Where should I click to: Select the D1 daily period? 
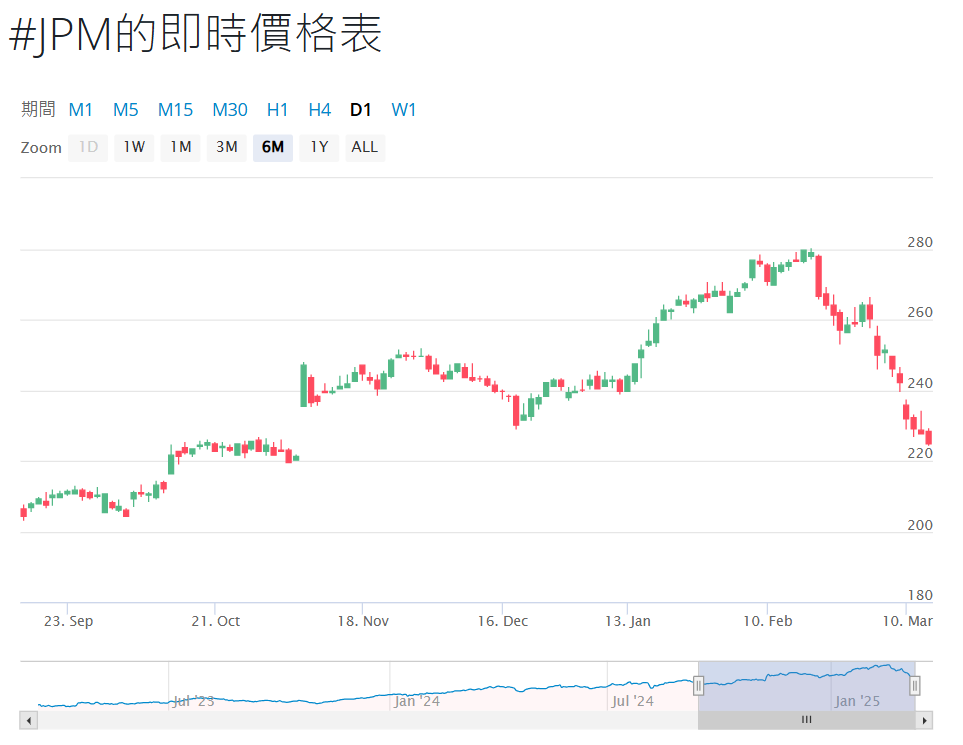[x=360, y=110]
